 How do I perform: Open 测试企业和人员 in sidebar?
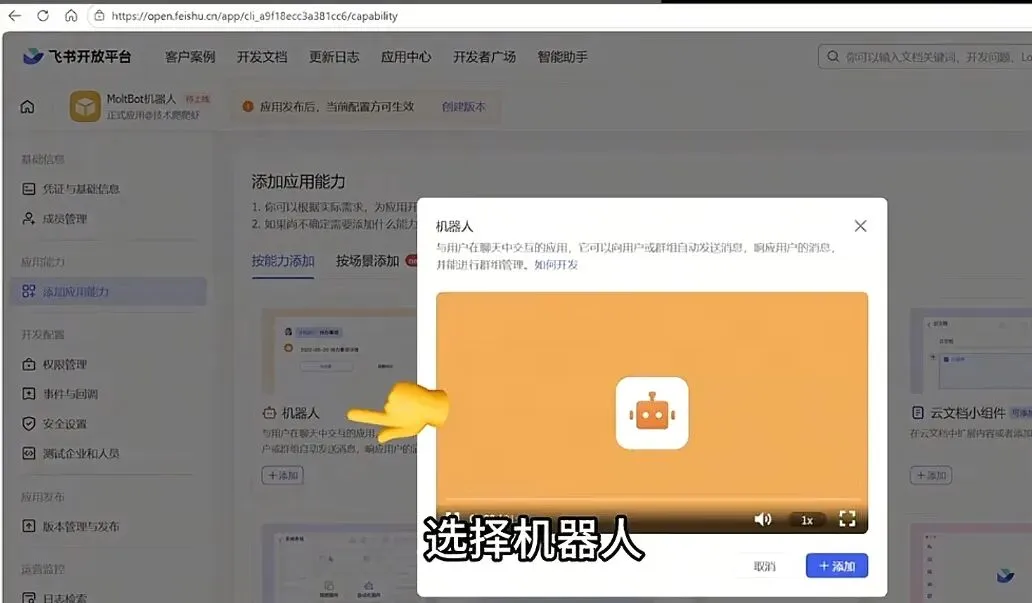pyautogui.click(x=81, y=453)
